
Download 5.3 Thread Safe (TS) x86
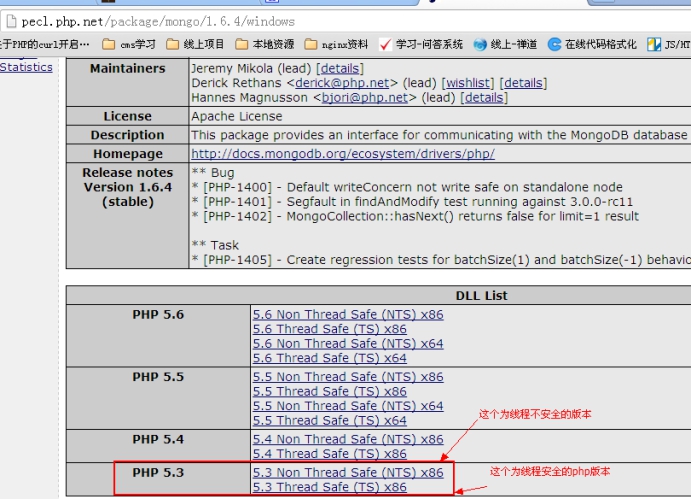click(329, 487)
